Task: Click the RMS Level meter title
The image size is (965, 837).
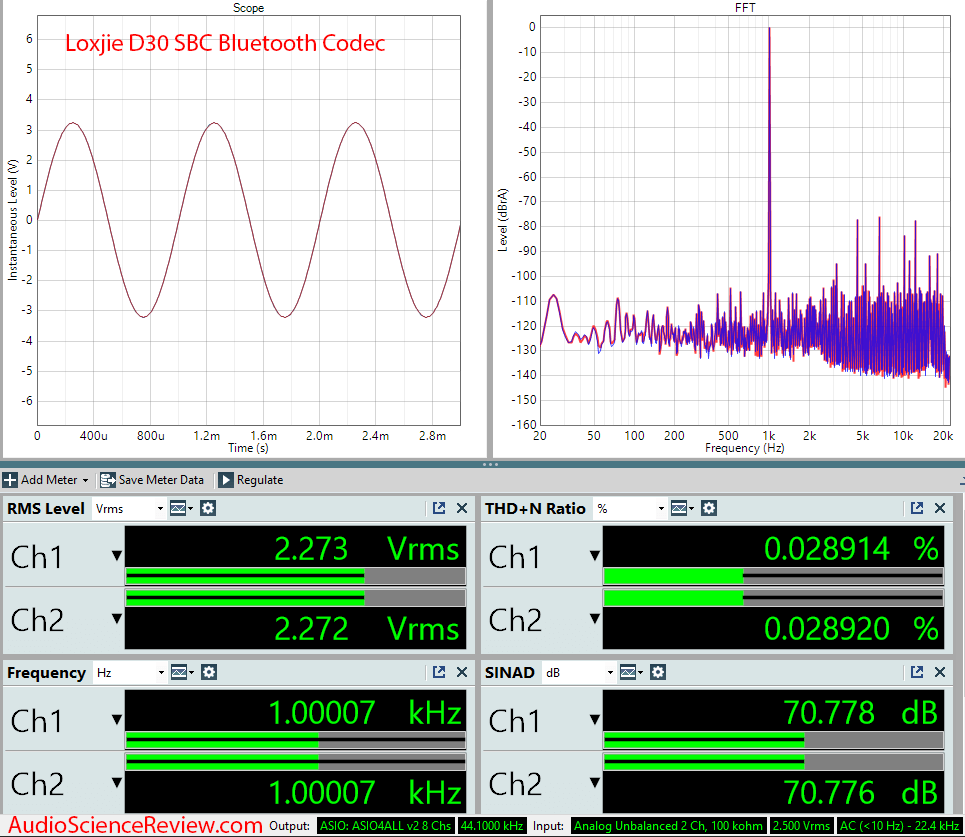Action: click(x=46, y=508)
